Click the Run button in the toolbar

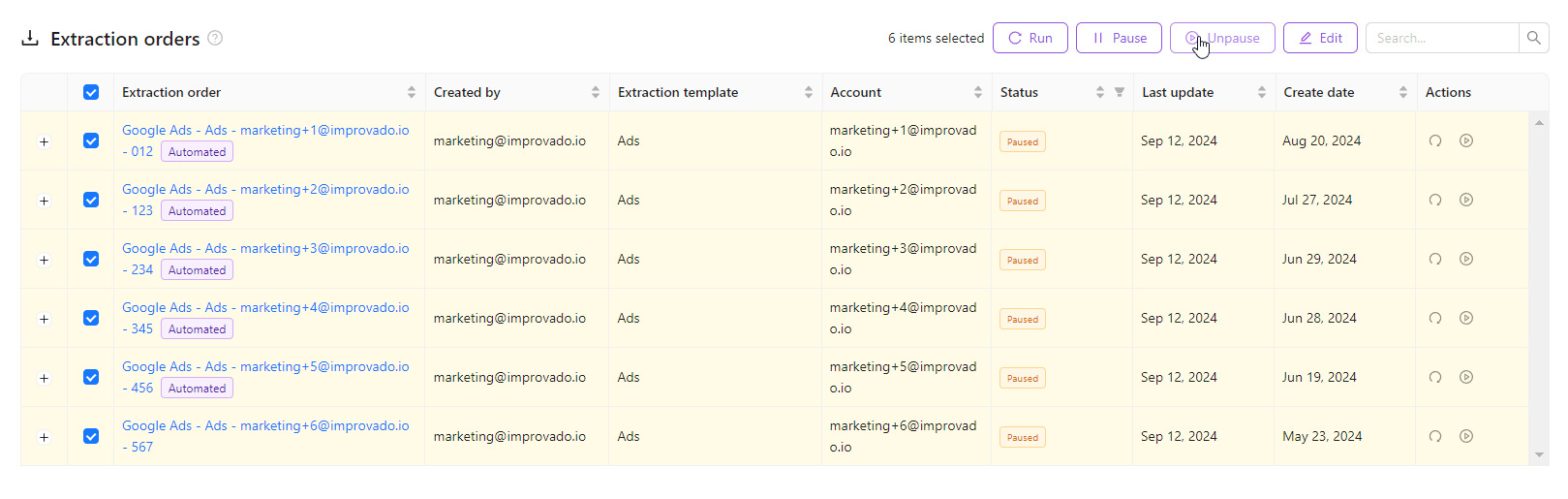click(1030, 38)
